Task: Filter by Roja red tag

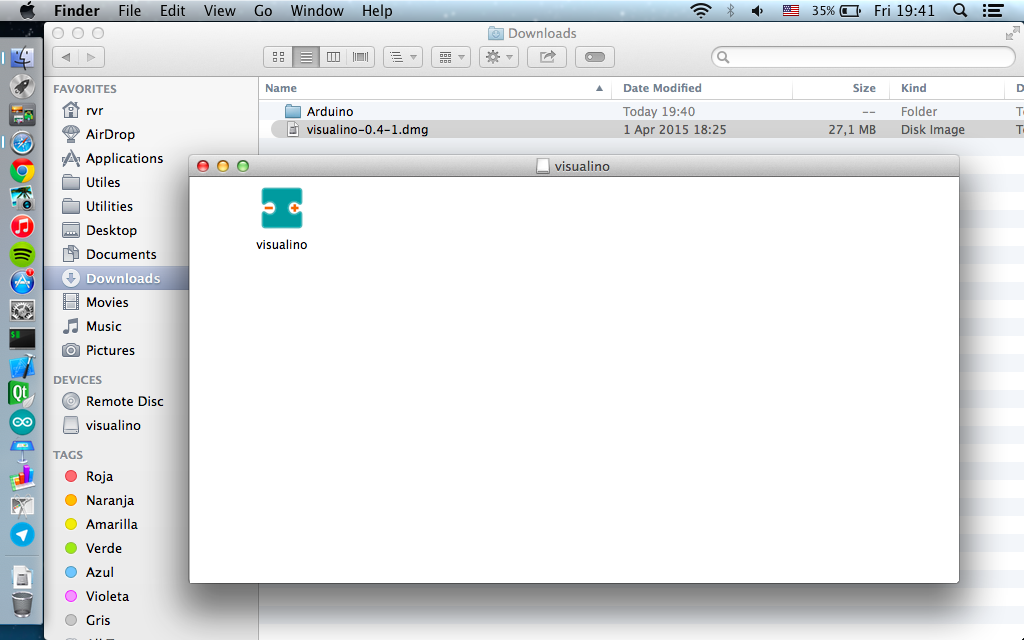Action: click(x=99, y=477)
